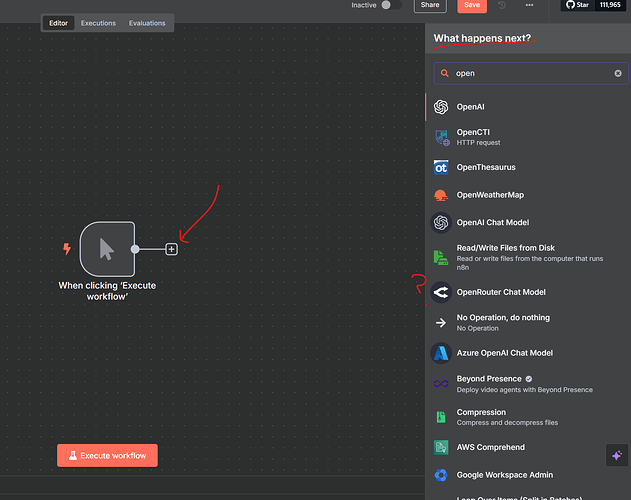Image resolution: width=631 pixels, height=500 pixels.
Task: Click the trigger node's output connector dot
Action: (135, 249)
